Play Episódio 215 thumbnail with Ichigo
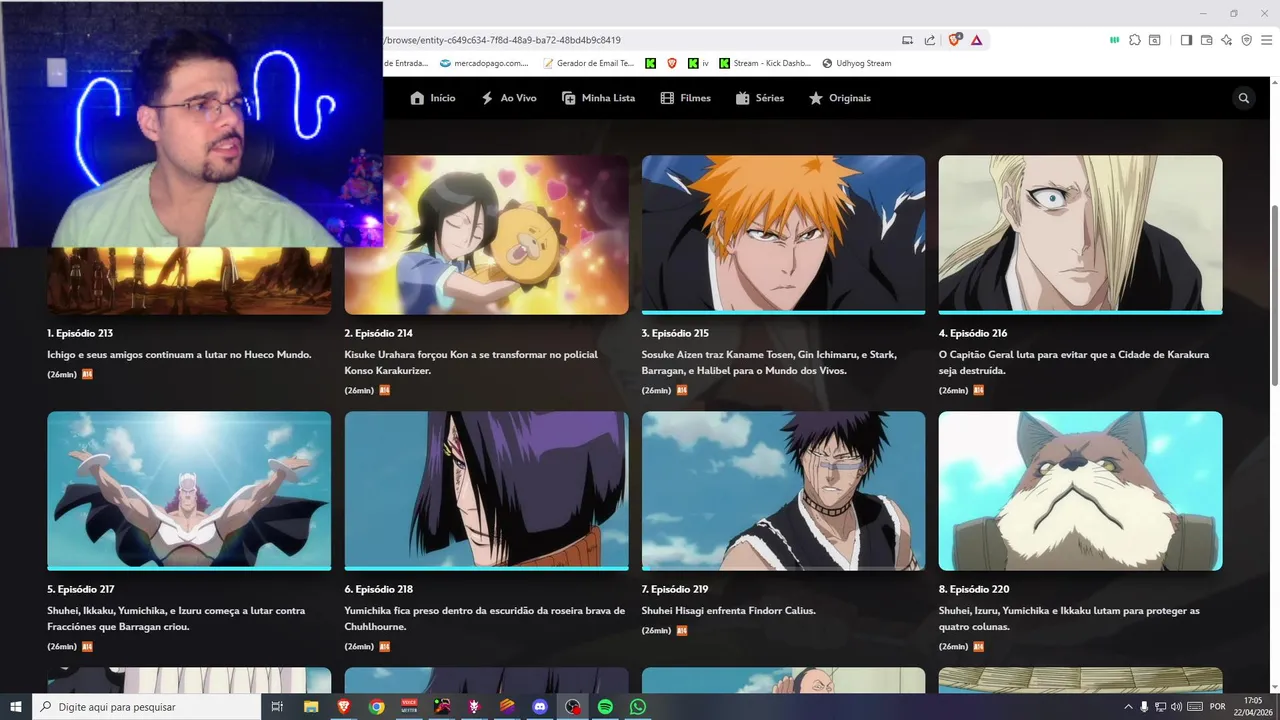The image size is (1280, 720). (783, 235)
